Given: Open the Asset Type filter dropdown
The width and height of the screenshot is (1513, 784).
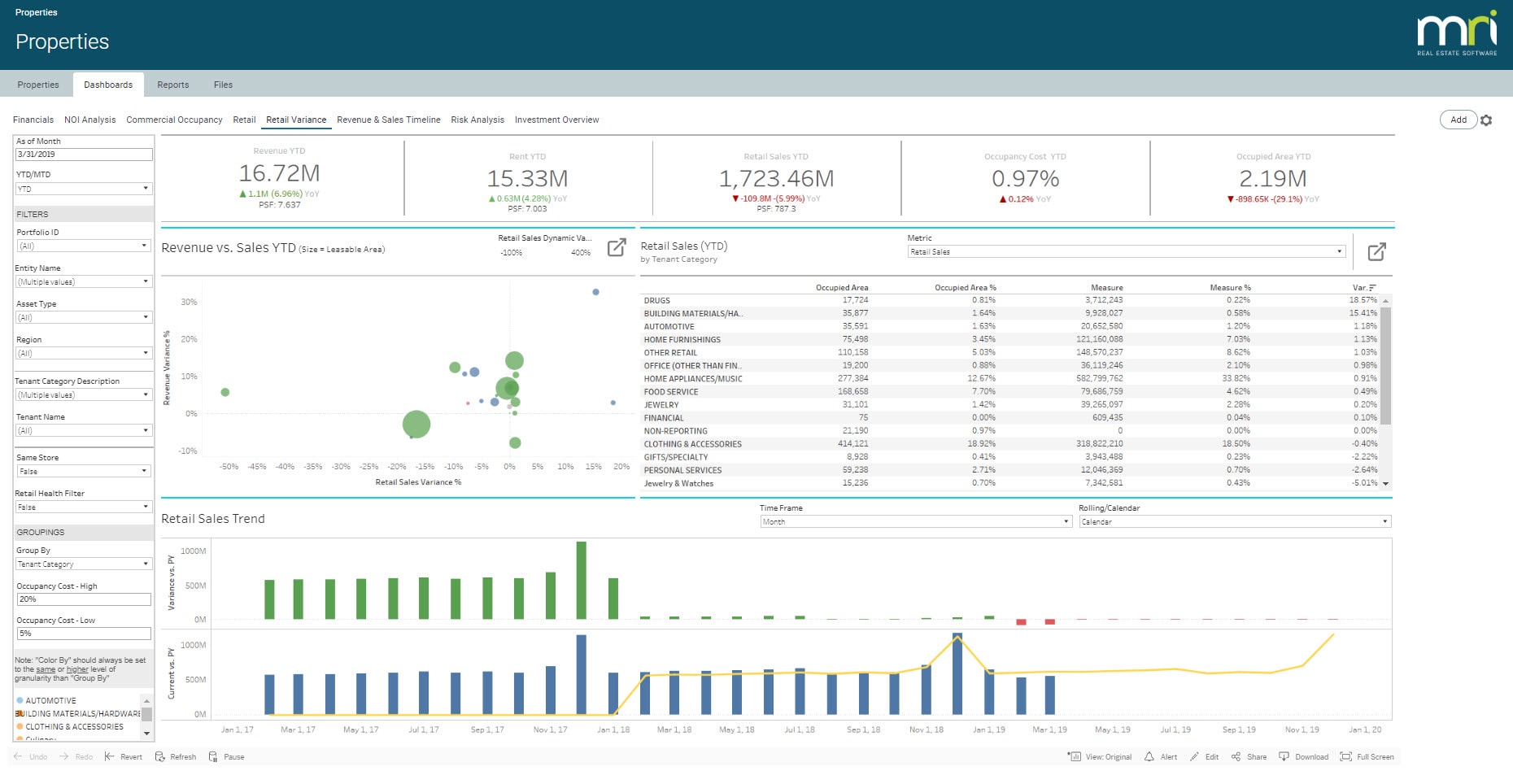Looking at the screenshot, I should coord(147,317).
